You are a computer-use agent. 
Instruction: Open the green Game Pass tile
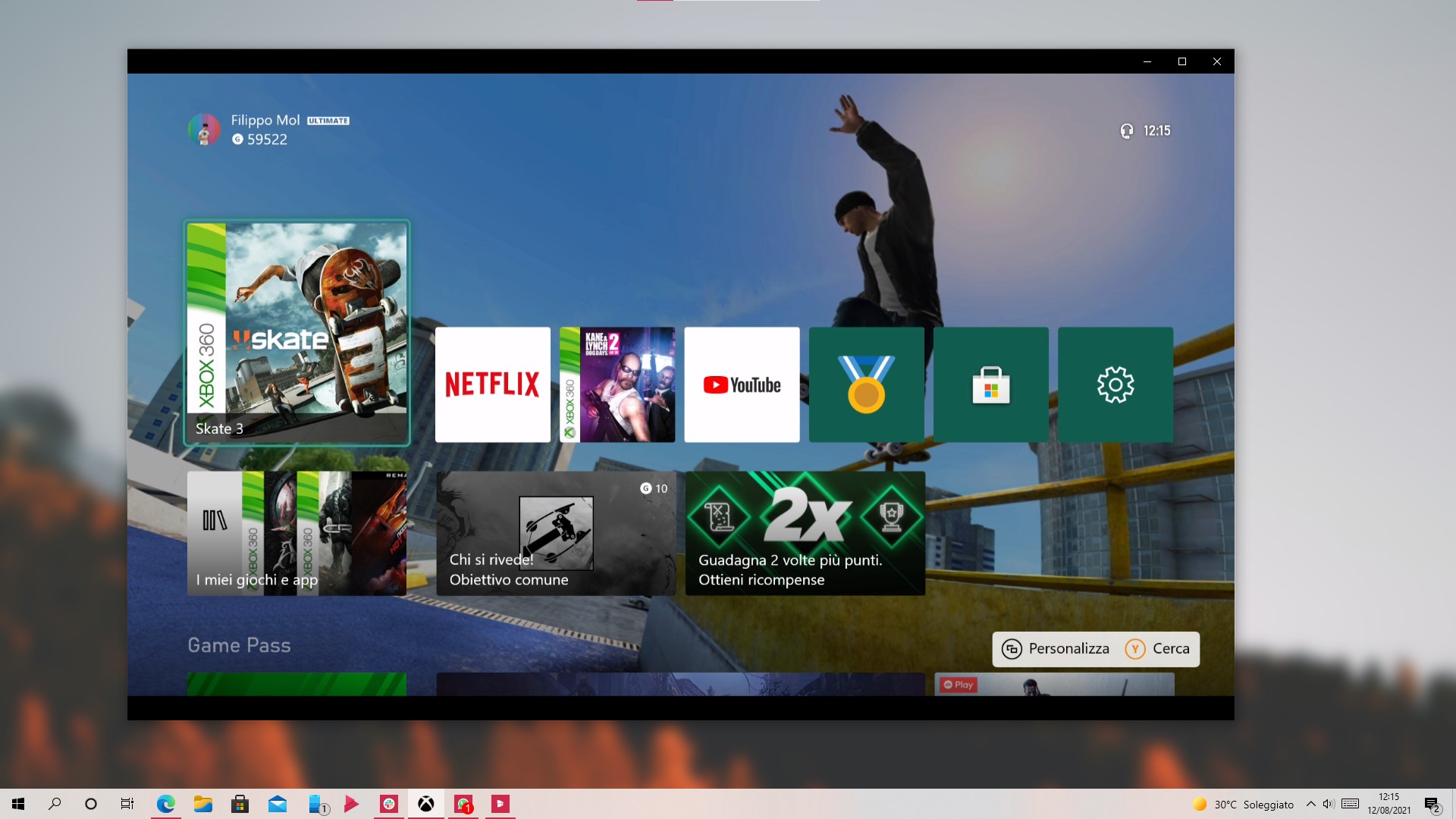click(x=297, y=684)
